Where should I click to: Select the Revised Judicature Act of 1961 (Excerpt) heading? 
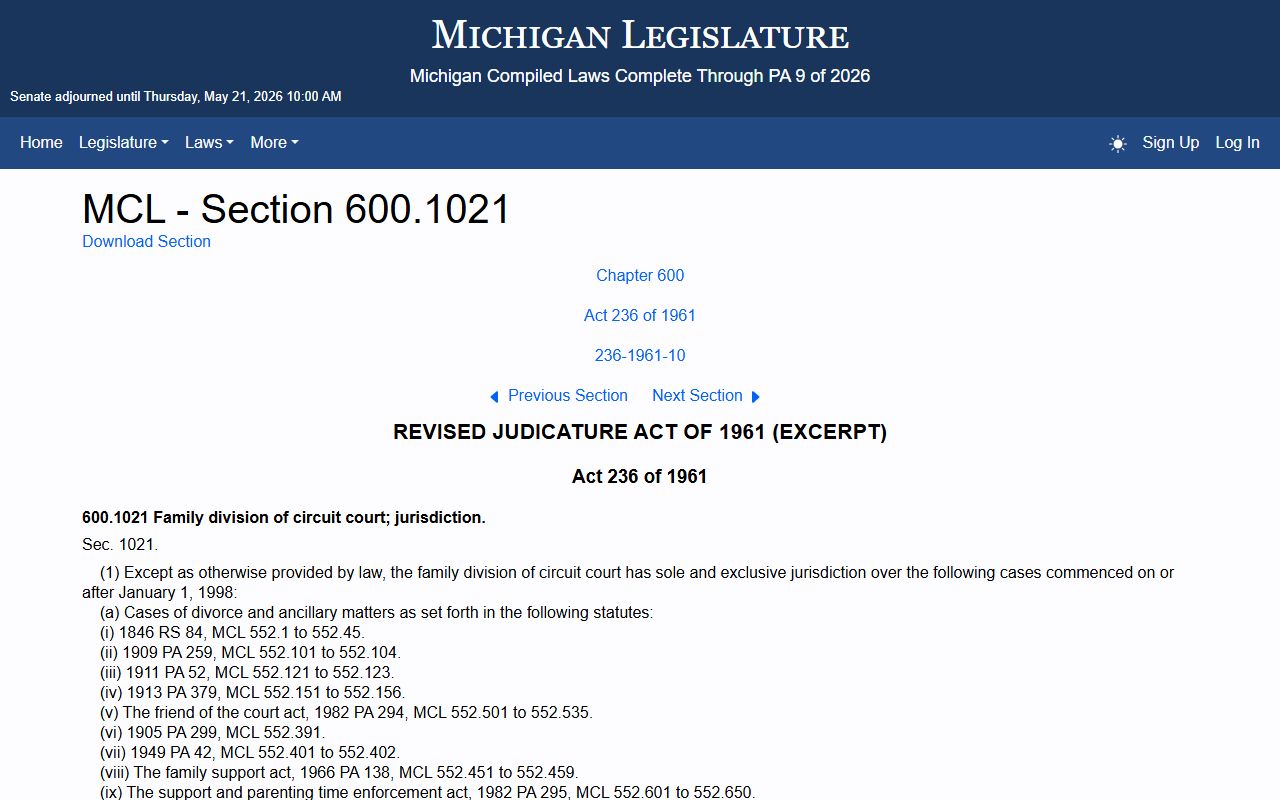[640, 432]
